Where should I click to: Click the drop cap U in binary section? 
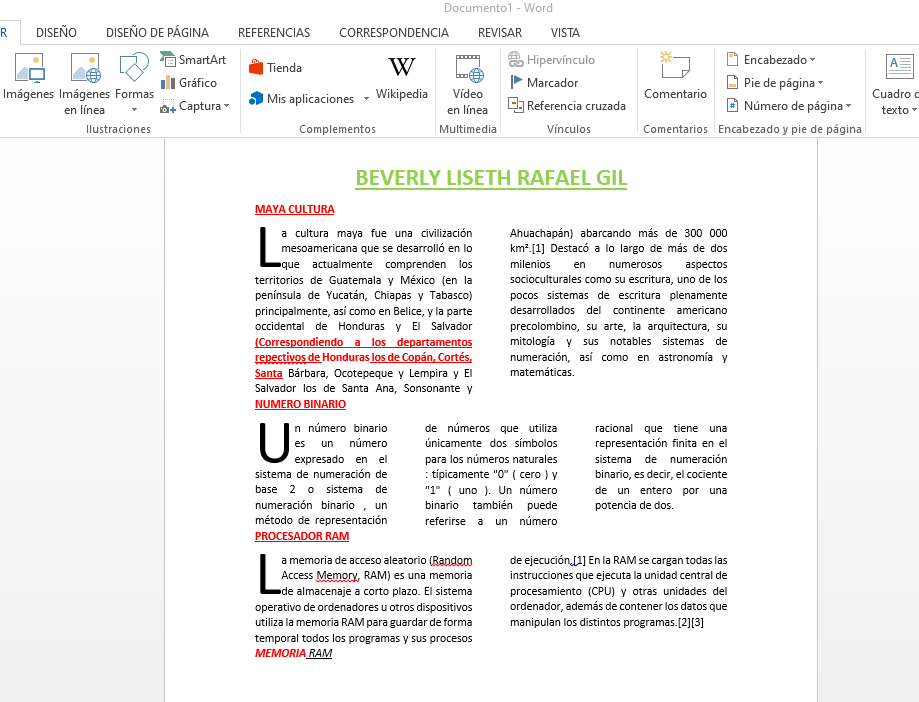click(274, 443)
